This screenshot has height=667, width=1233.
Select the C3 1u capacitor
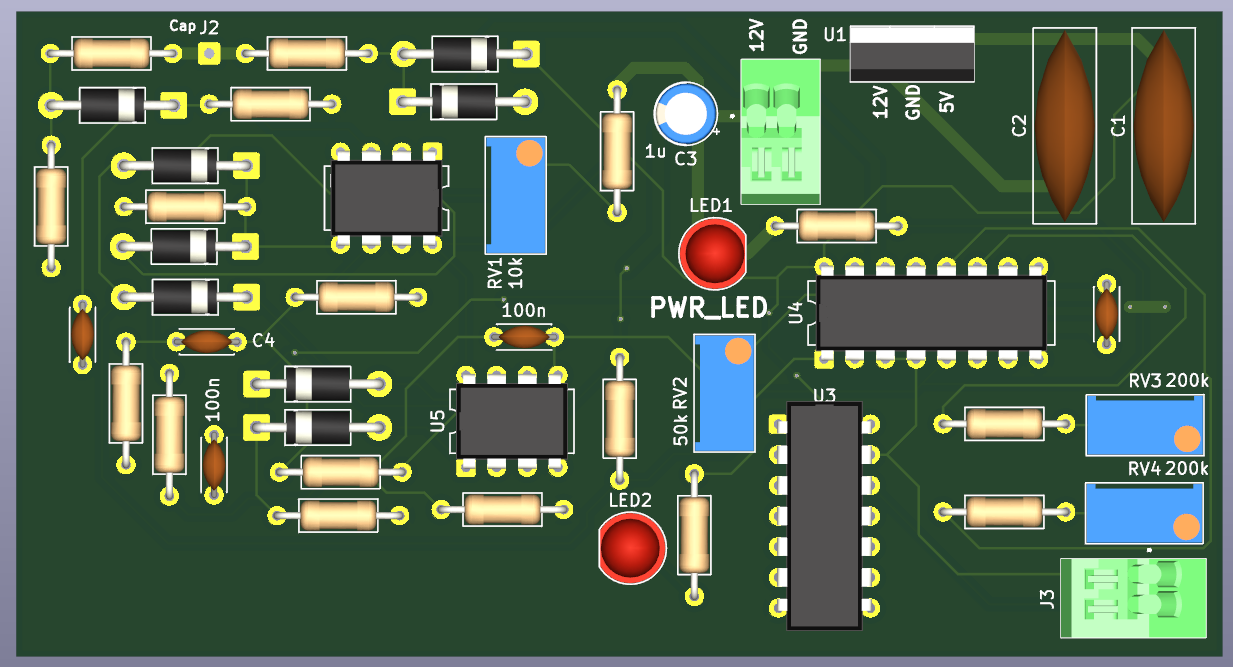point(684,113)
